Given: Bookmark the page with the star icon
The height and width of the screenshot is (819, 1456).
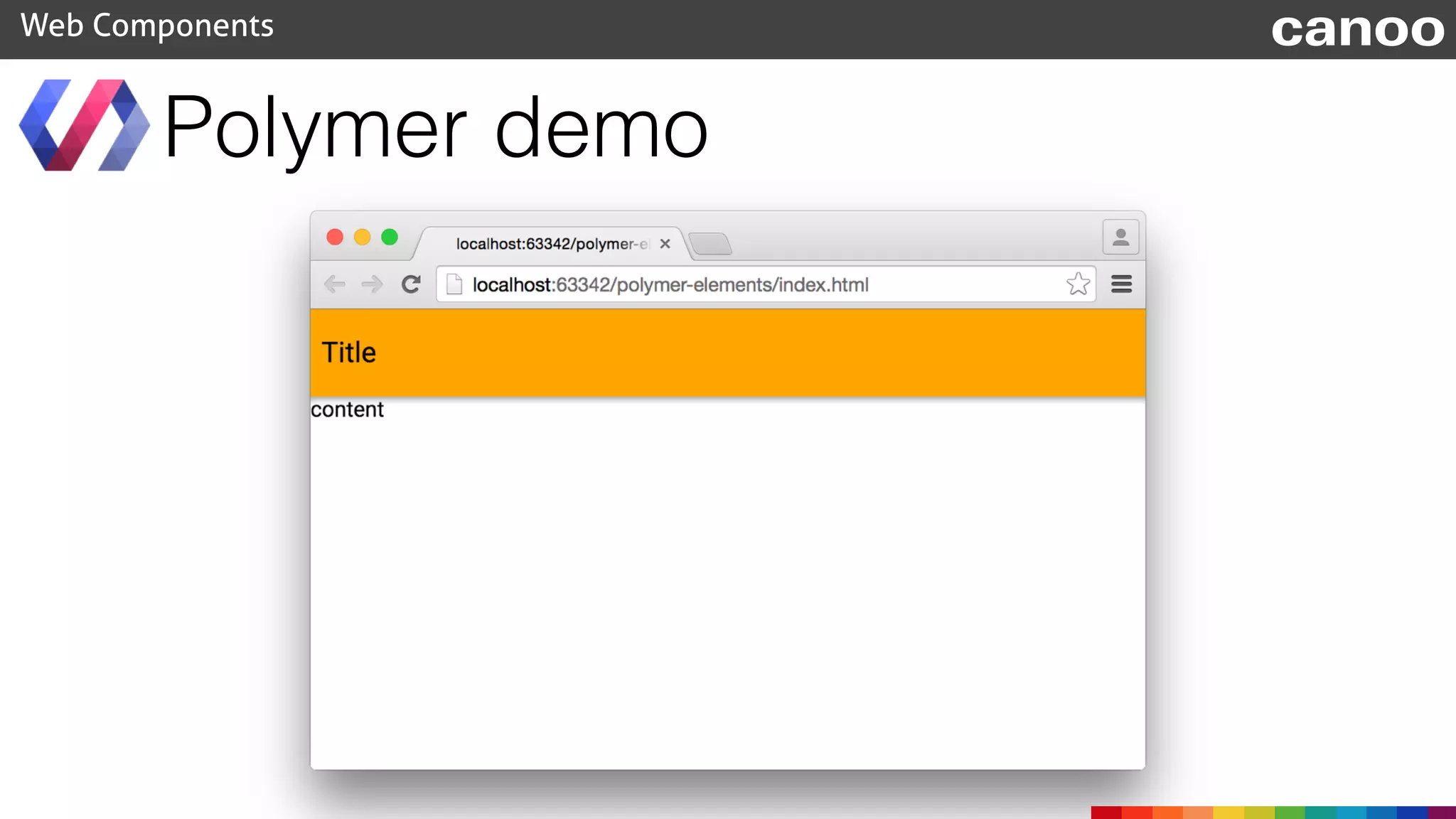Looking at the screenshot, I should point(1078,284).
